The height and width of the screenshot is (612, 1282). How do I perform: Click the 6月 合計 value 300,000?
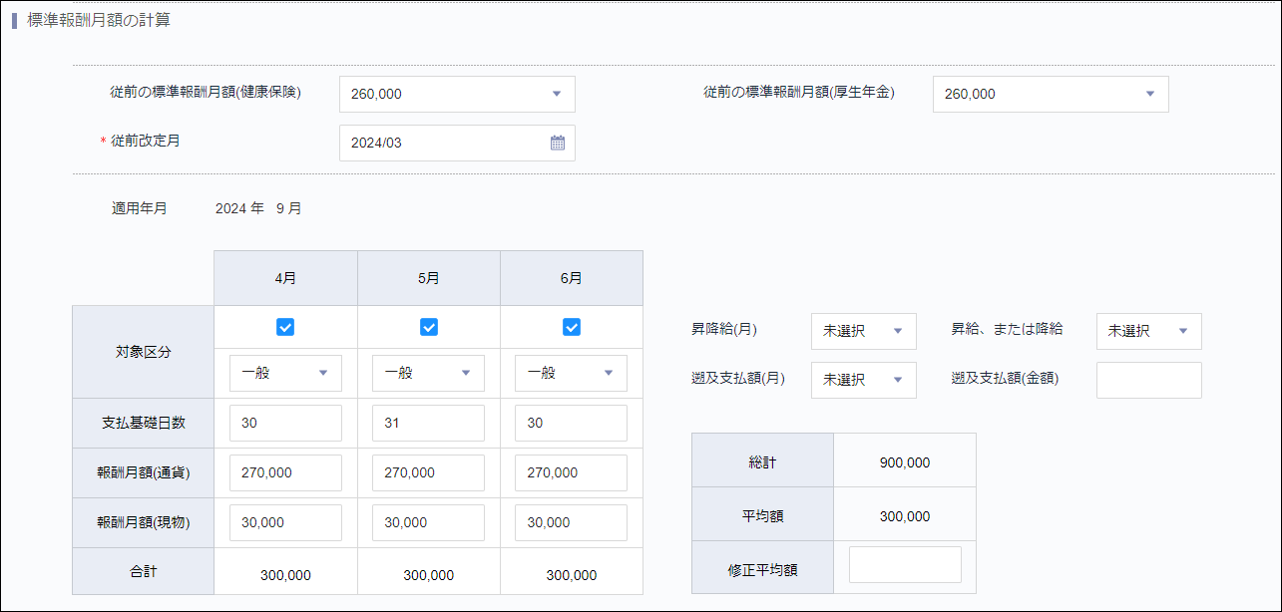(572, 575)
